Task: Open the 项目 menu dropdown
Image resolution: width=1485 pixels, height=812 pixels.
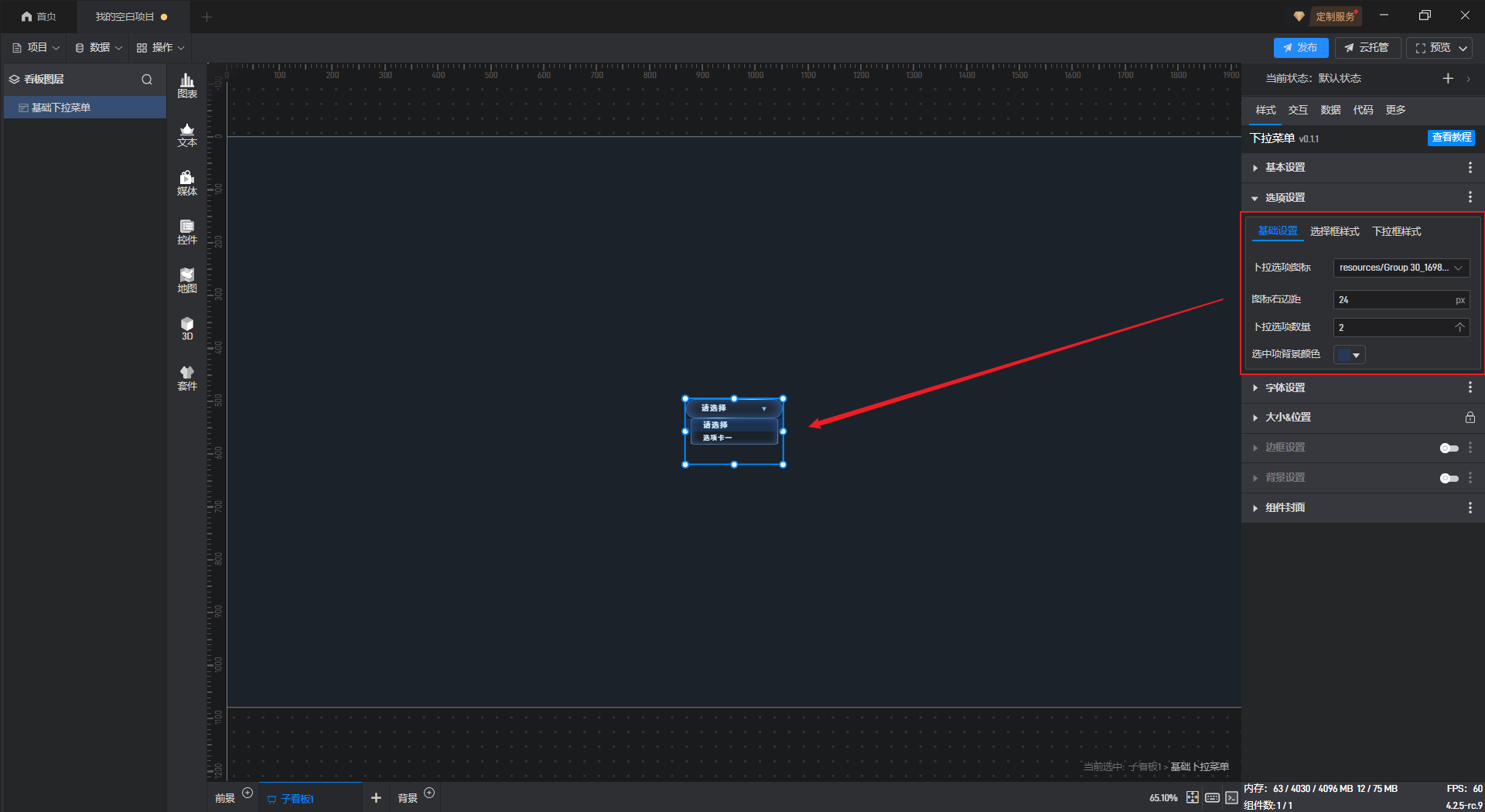Action: point(36,47)
